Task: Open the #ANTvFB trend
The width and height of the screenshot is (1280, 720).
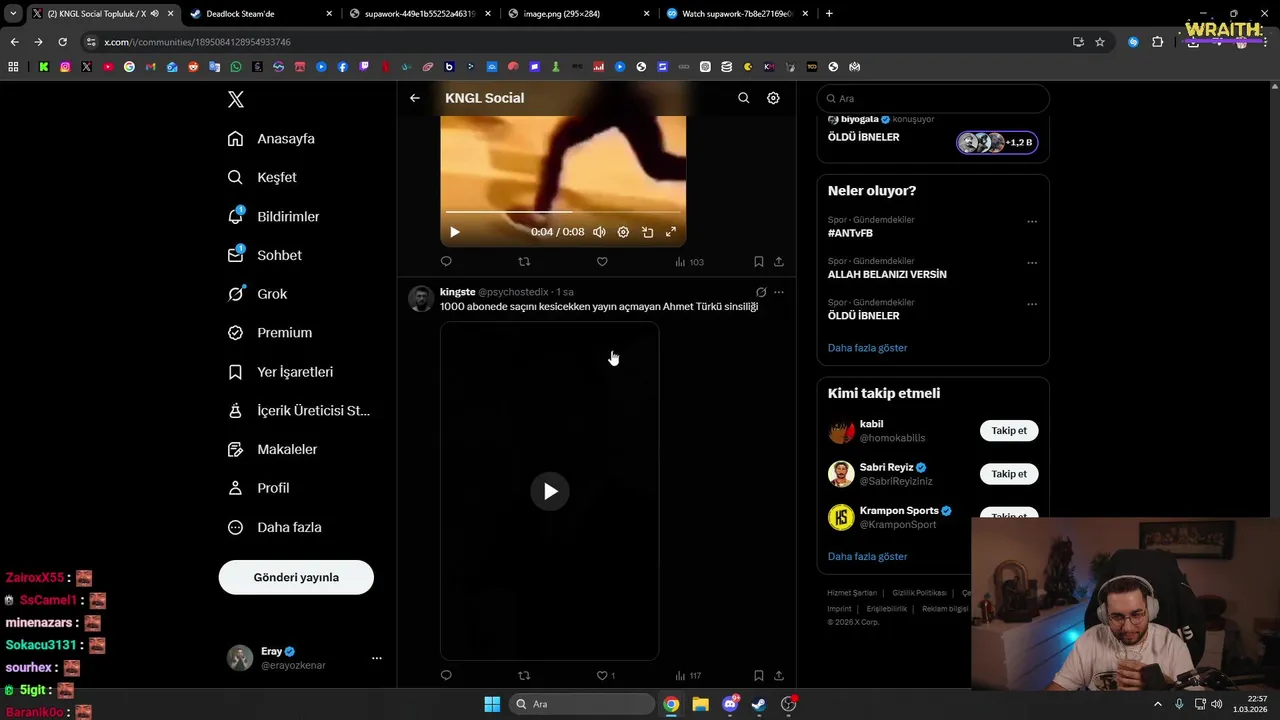Action: [850, 233]
